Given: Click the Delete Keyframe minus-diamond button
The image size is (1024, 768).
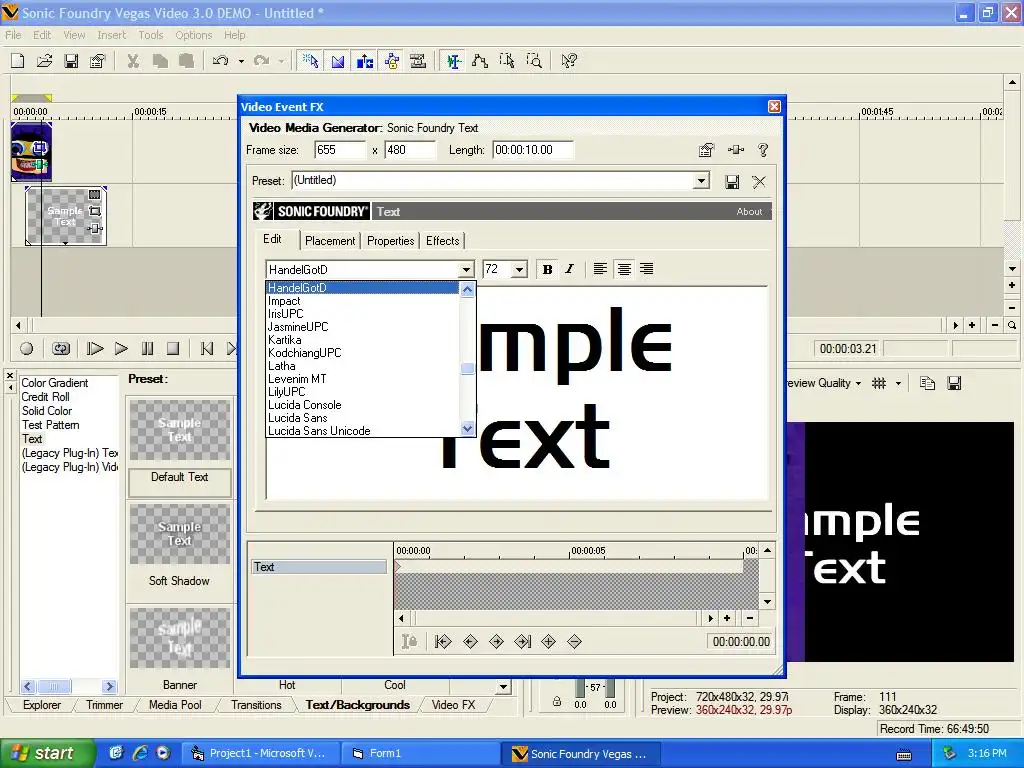Looking at the screenshot, I should coord(574,642).
